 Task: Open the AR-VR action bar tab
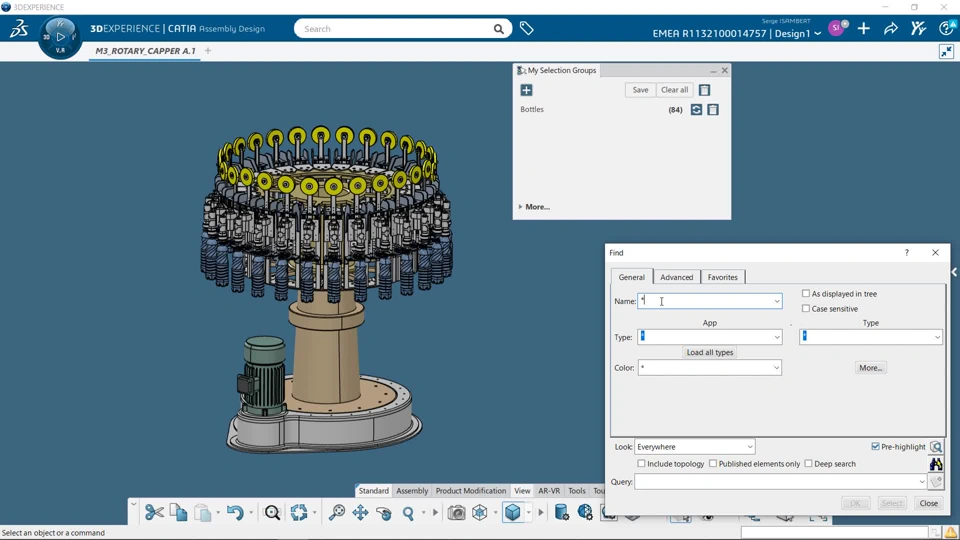[x=549, y=490]
